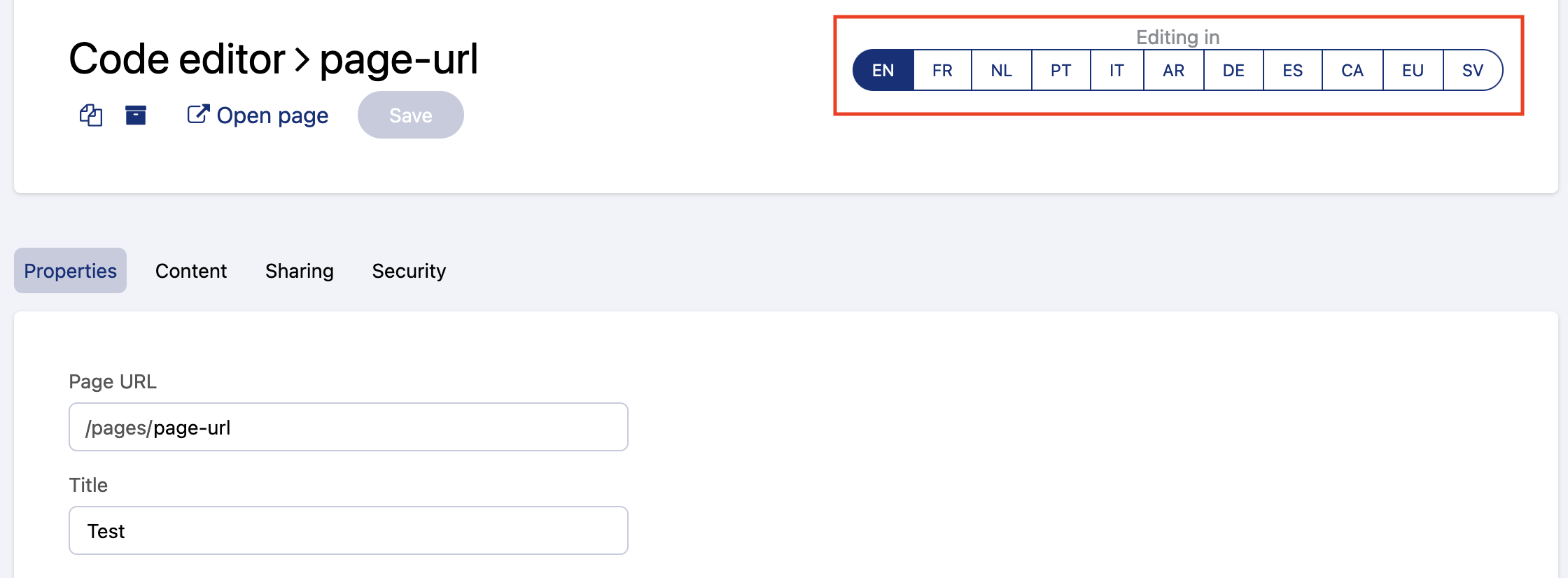Select the CA language option
Screen dimensions: 1568x578
(1352, 71)
